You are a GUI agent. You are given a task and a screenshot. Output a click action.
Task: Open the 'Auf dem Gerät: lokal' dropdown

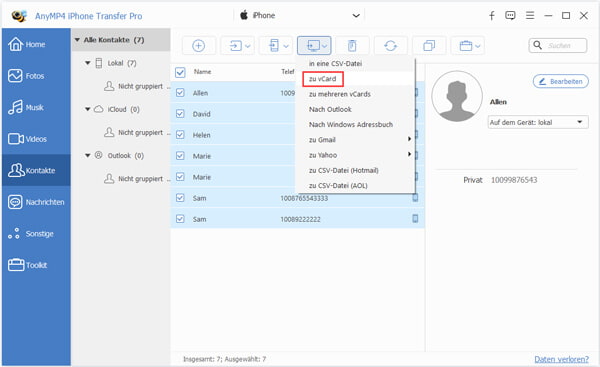tap(538, 122)
